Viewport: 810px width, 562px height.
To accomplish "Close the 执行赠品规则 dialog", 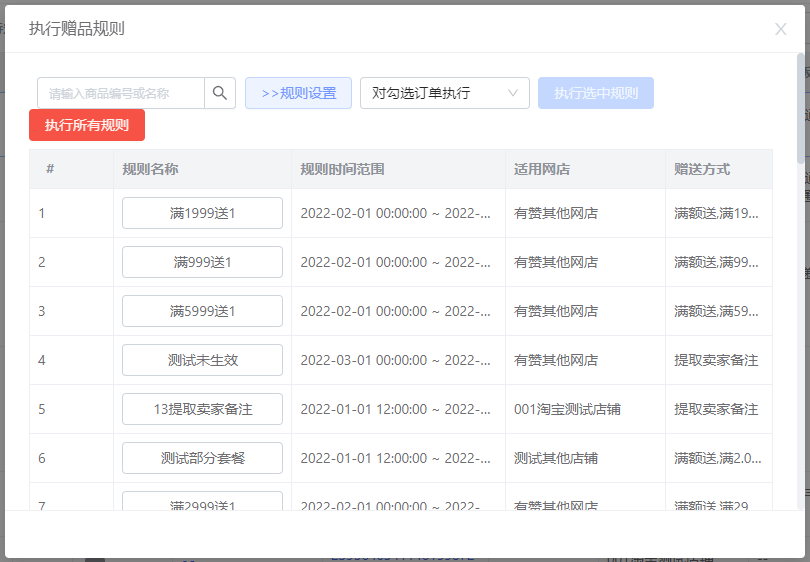I will [x=781, y=29].
